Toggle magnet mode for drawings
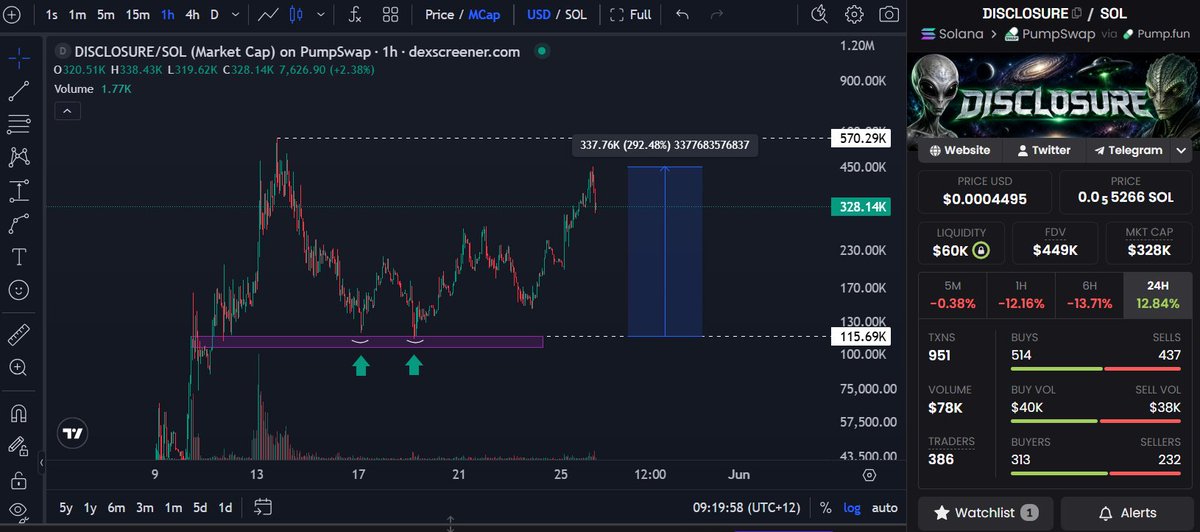Viewport: 1200px width, 532px height. [19, 412]
